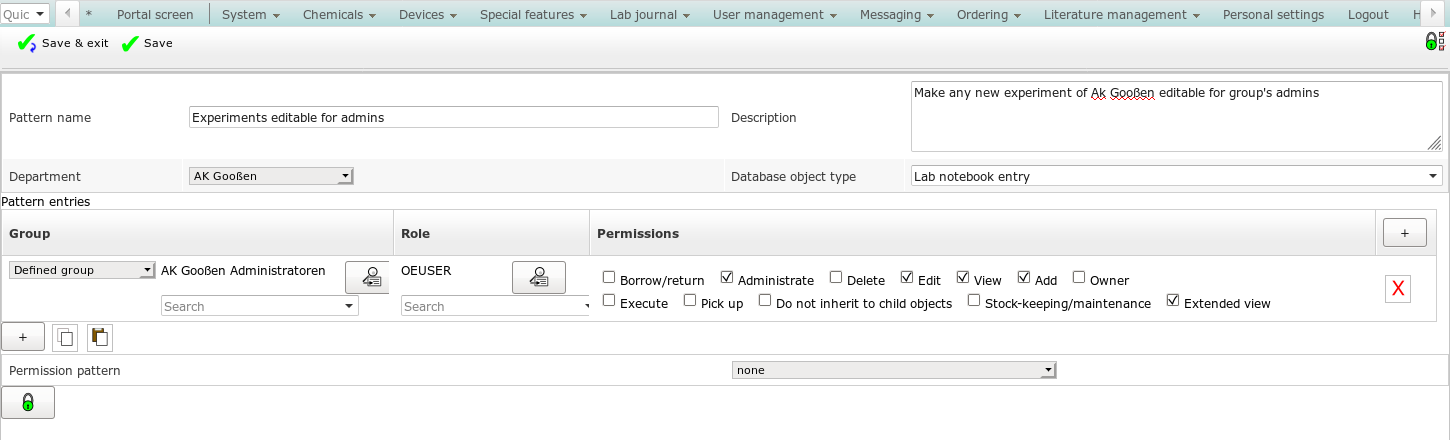Open the Chemicals menu
Image resolution: width=1450 pixels, height=440 pixels.
(338, 15)
